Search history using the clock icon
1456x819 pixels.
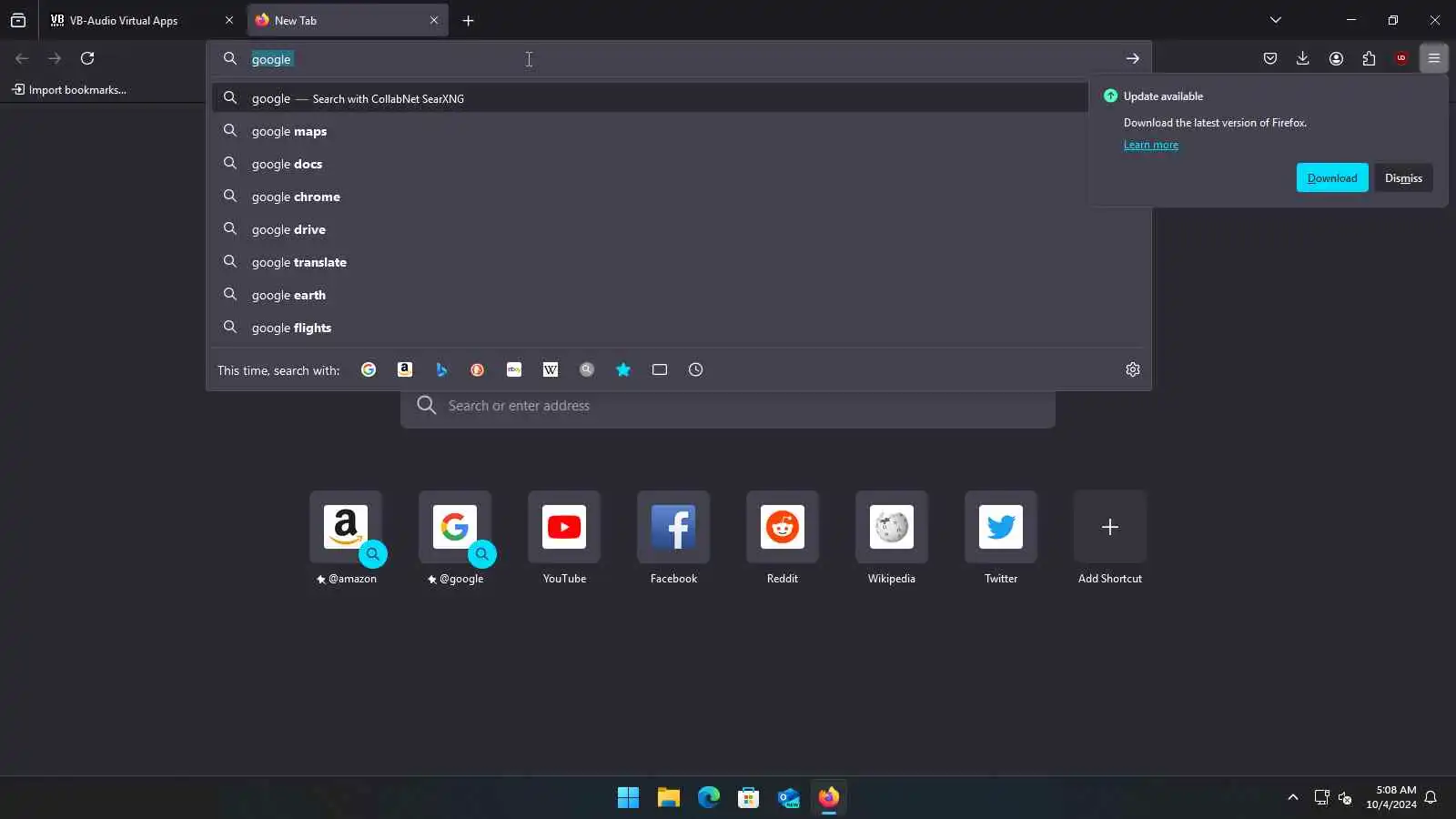696,369
